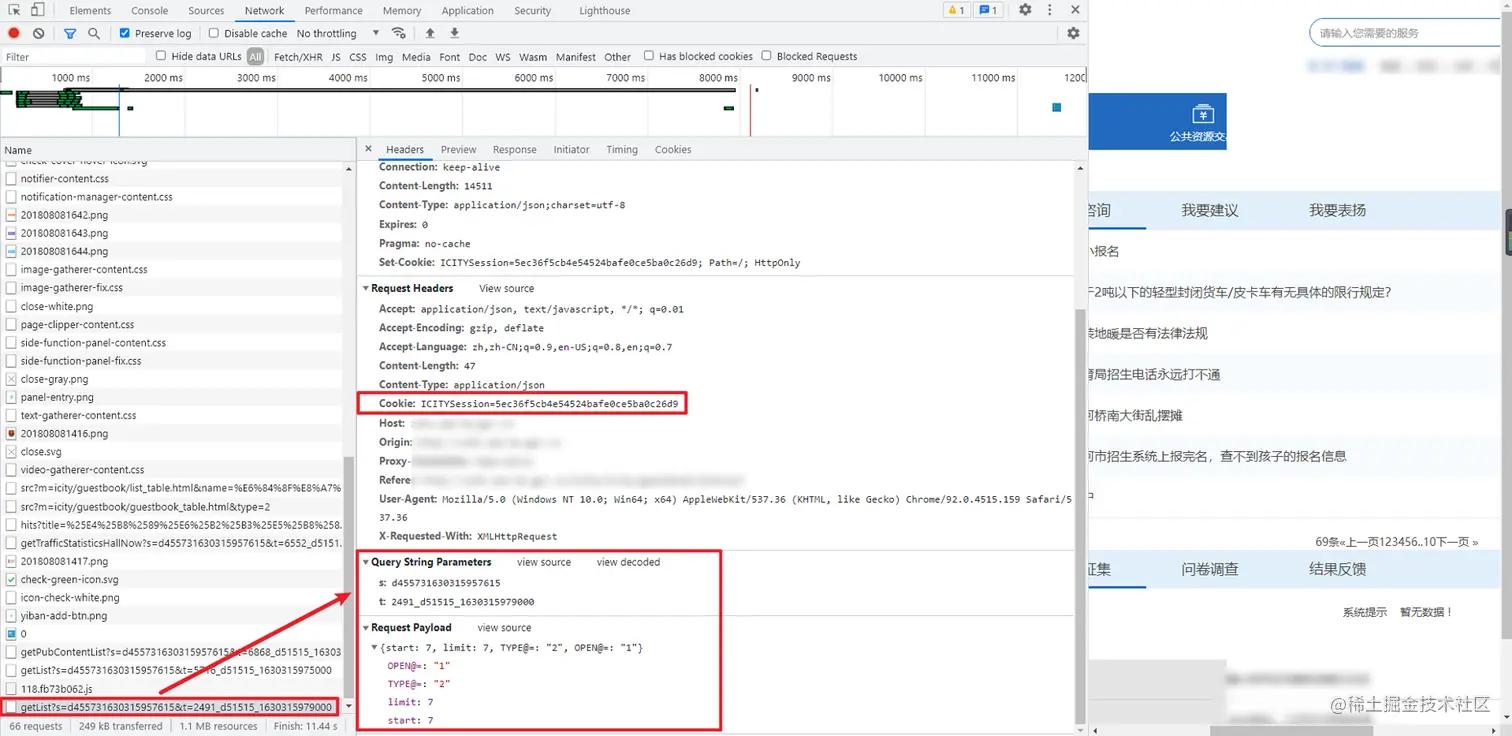
Task: Switch to the Sources tab
Action: 206,11
